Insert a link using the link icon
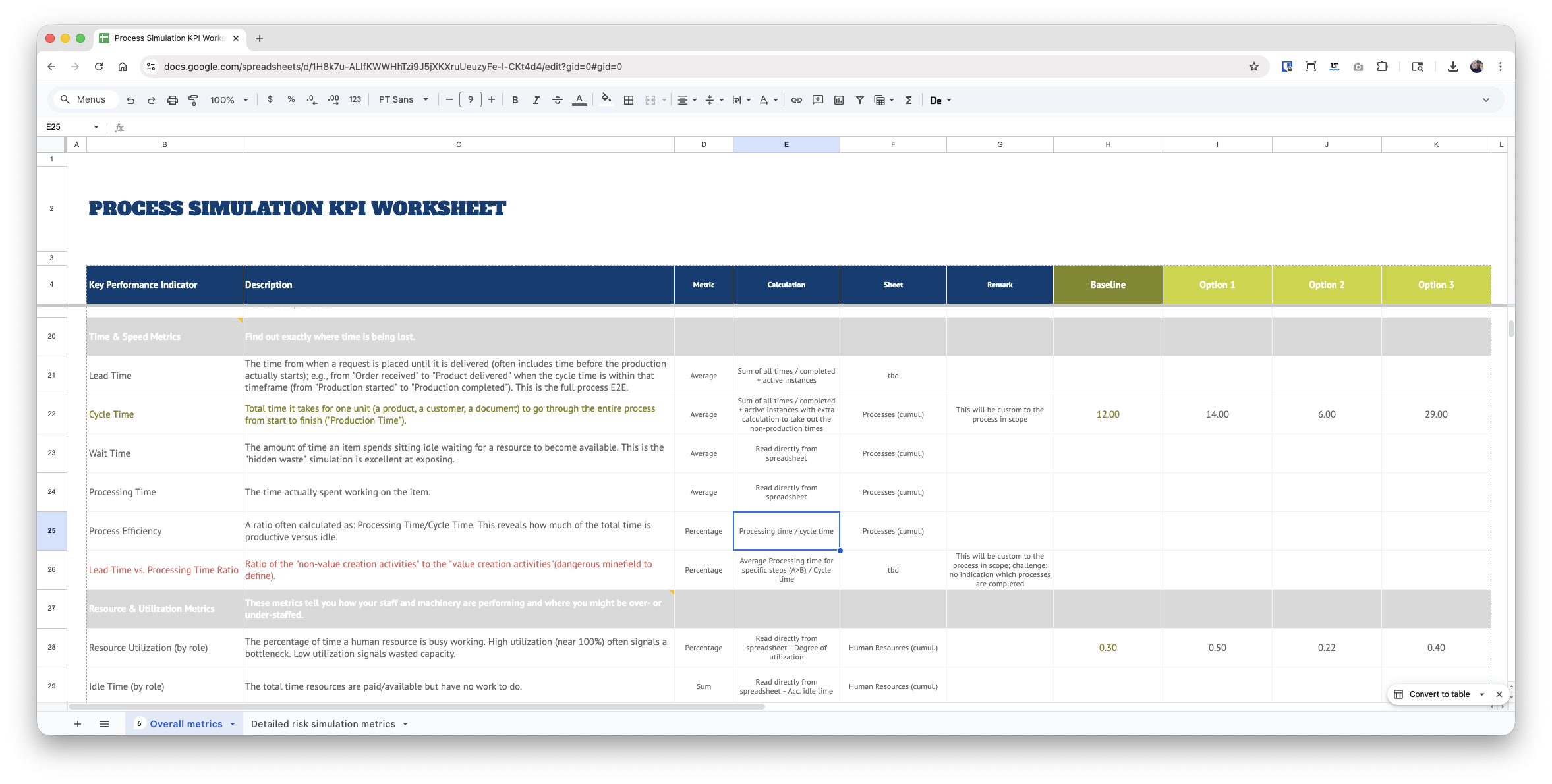Viewport: 1552px width, 784px height. [x=797, y=100]
